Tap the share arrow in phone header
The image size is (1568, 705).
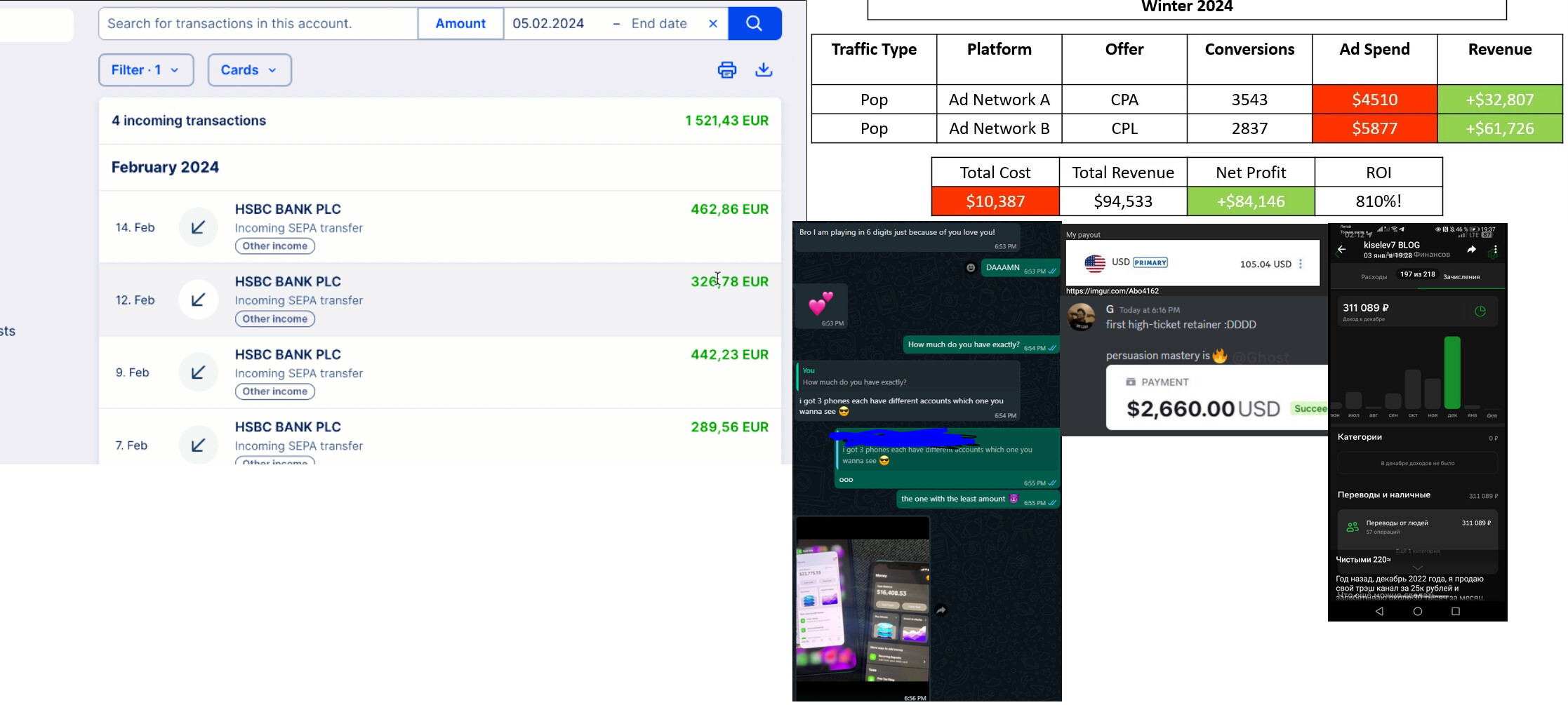[x=1471, y=250]
